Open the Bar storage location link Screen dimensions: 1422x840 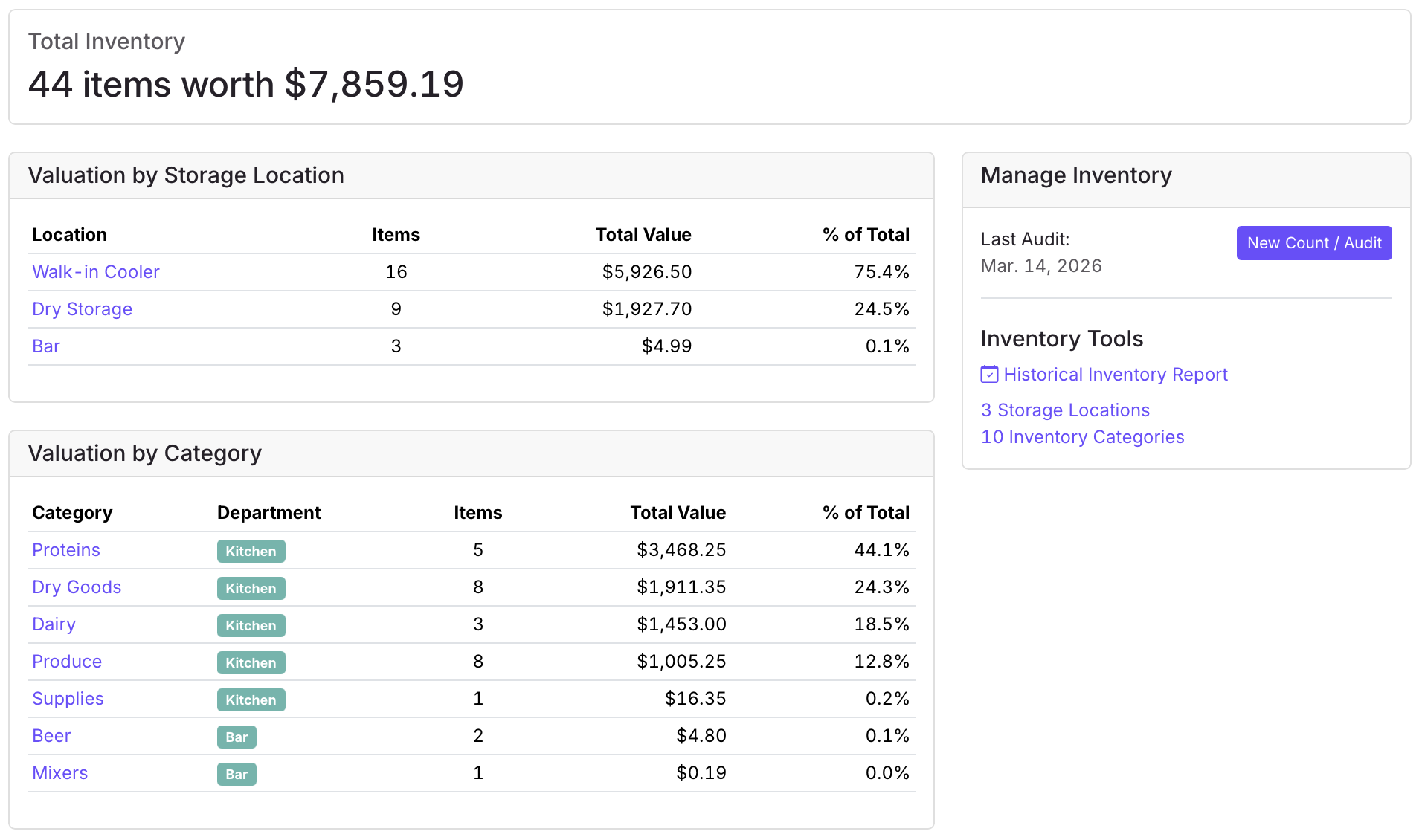coord(46,346)
